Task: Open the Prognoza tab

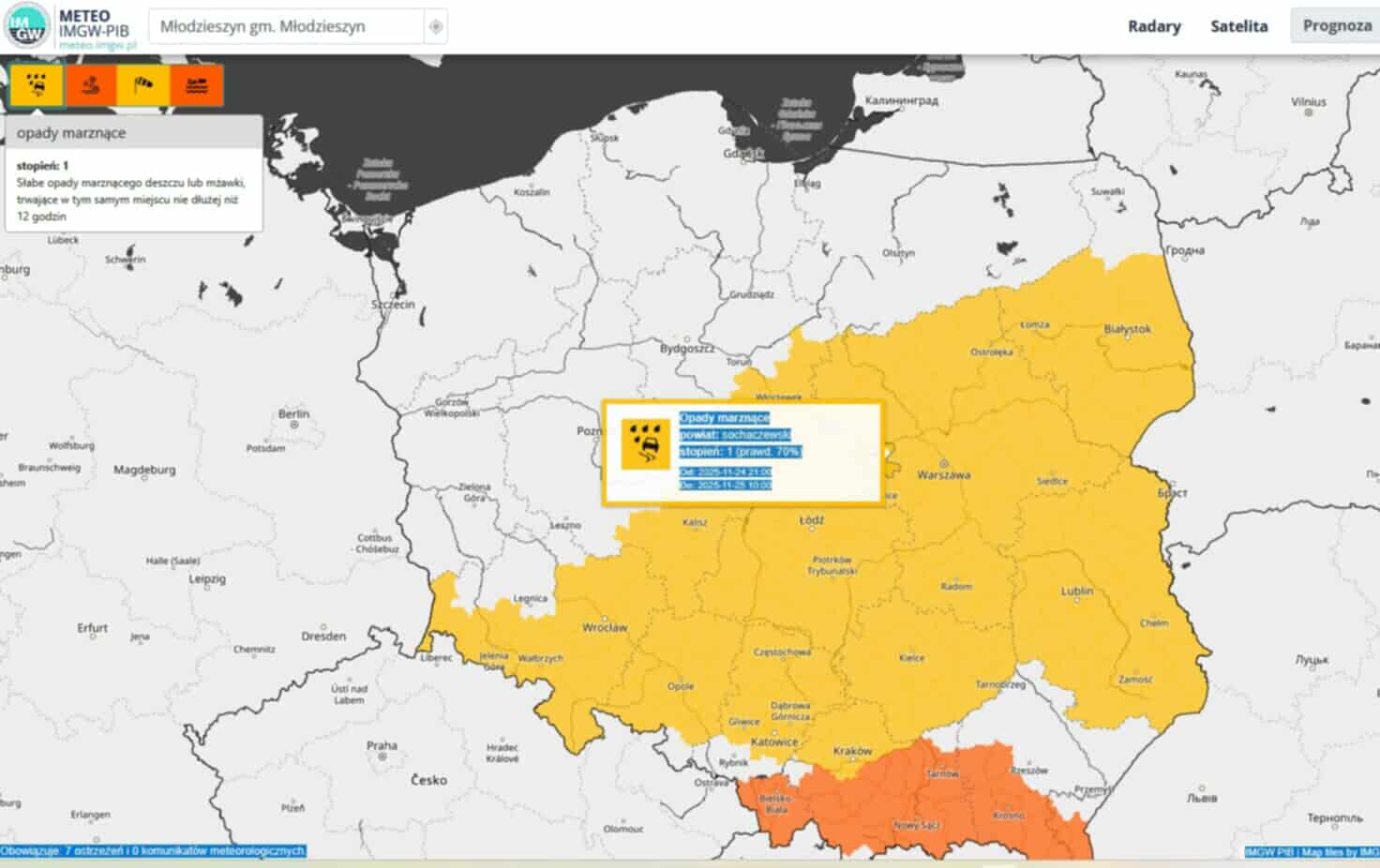Action: 1336,25
